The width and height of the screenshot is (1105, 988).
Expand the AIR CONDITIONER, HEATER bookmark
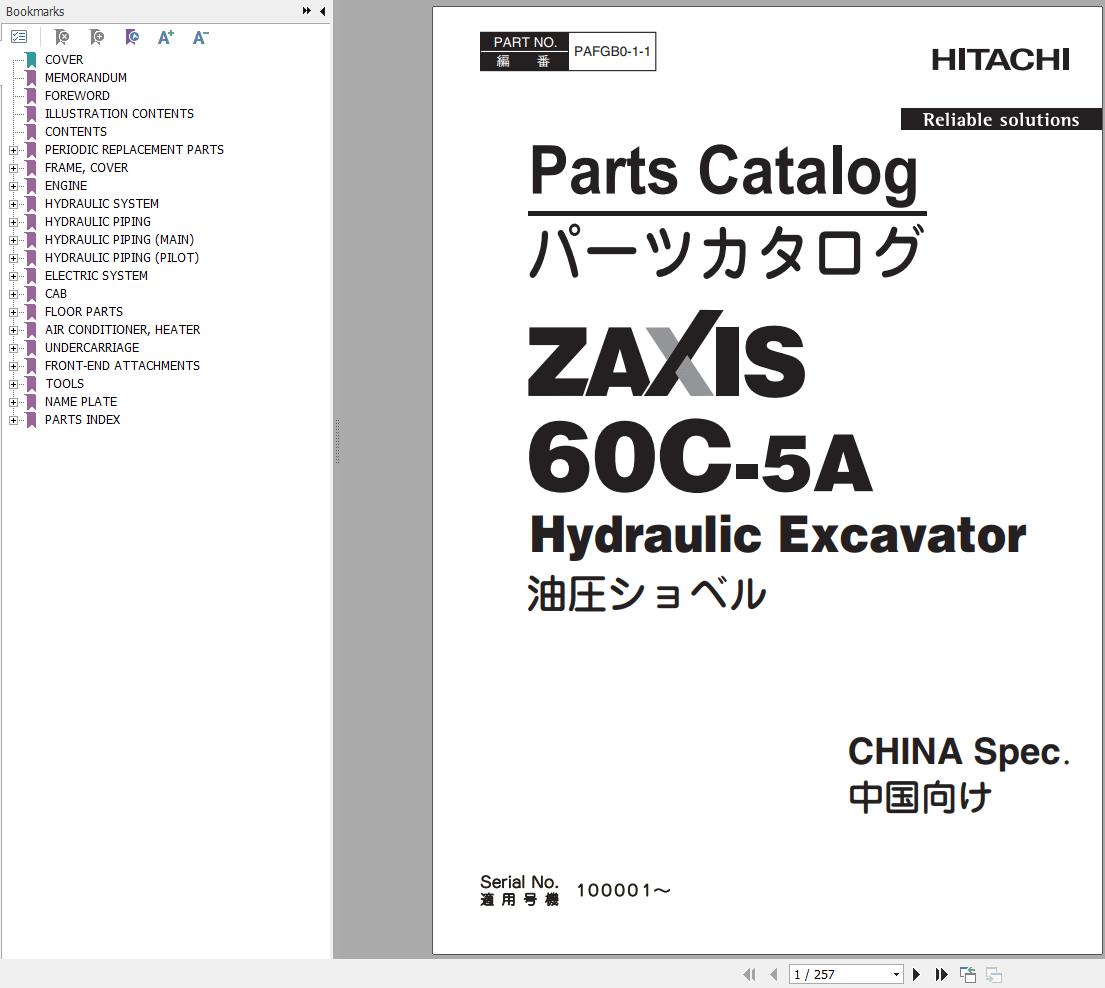coord(13,330)
